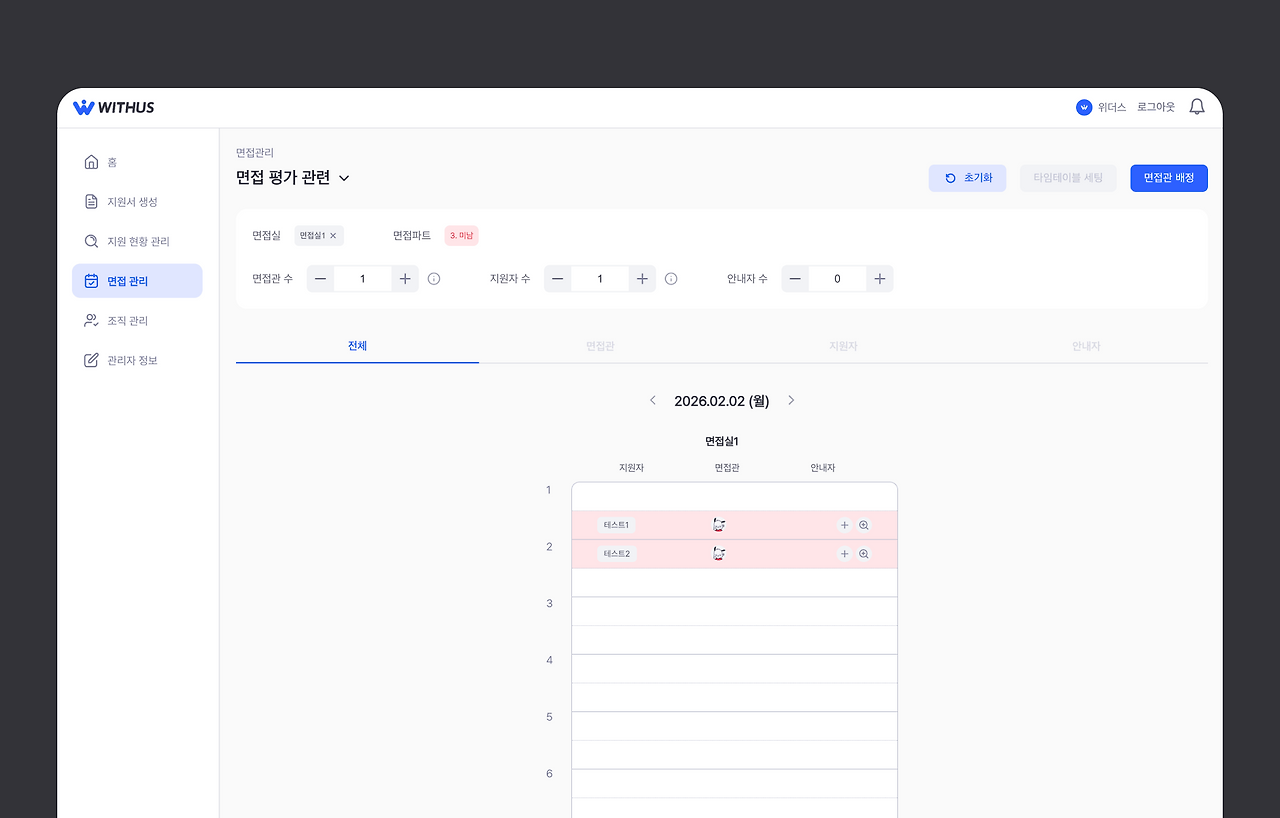Open the notification bell
The height and width of the screenshot is (818, 1280).
[x=1197, y=107]
